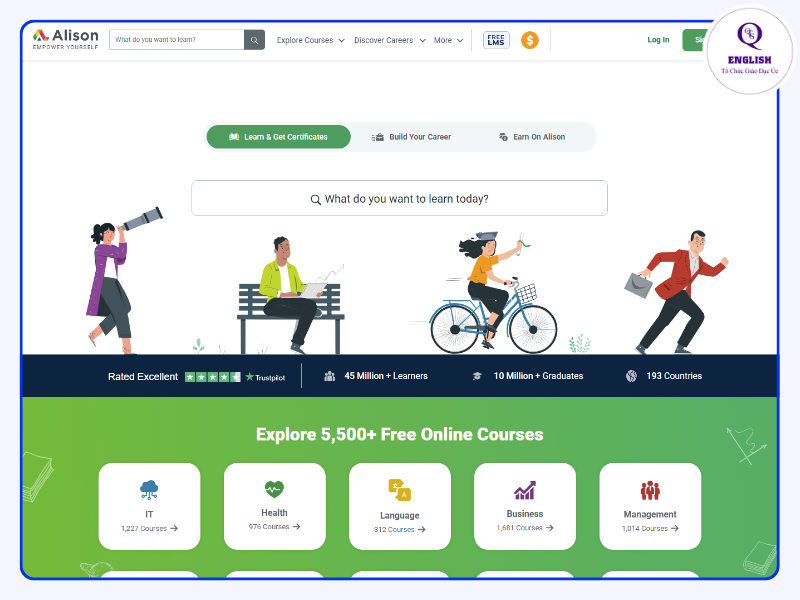
Task: Click the Trustpilot star rating
Action: point(213,377)
